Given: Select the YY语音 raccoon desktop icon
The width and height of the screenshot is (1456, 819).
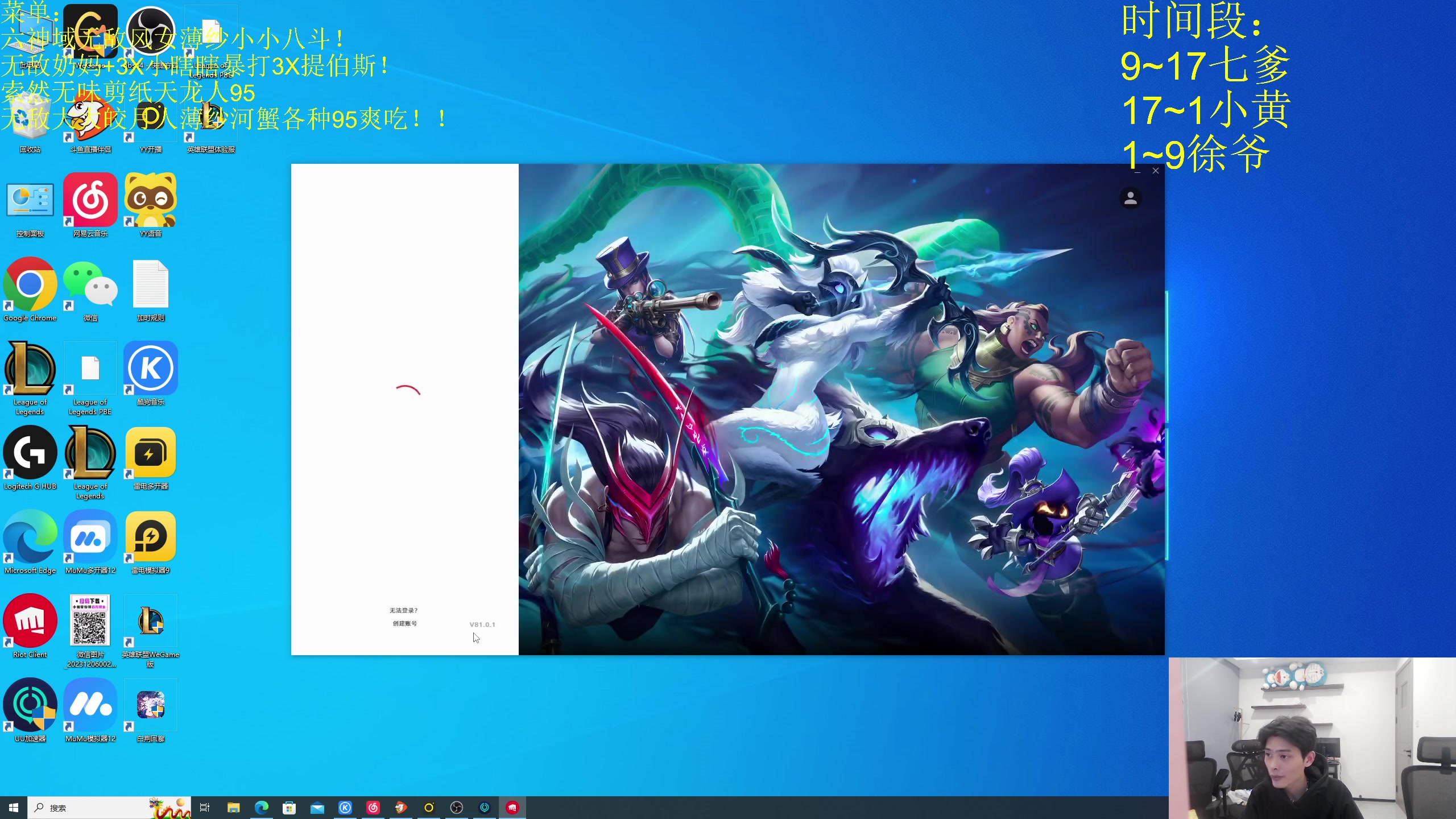Looking at the screenshot, I should (x=151, y=206).
